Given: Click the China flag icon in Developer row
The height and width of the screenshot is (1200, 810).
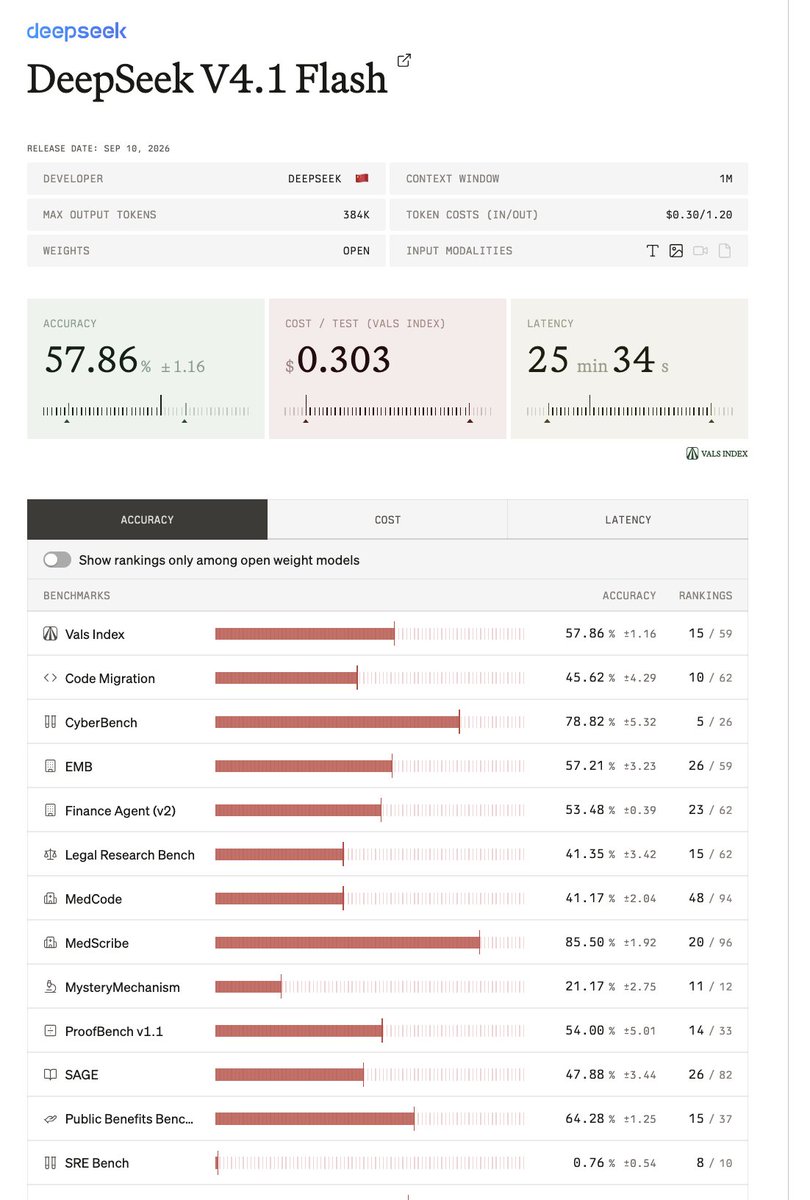Looking at the screenshot, I should pyautogui.click(x=362, y=178).
